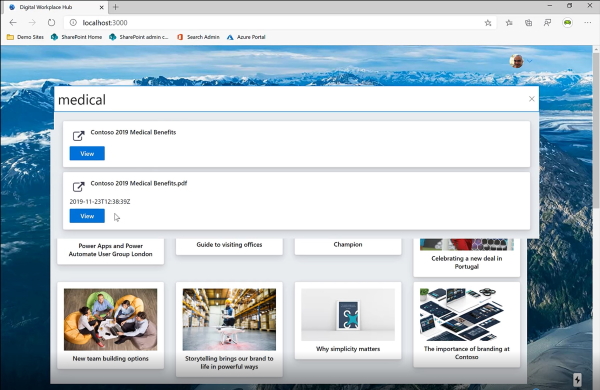This screenshot has height=390, width=600.
Task: Select the Contoso 2019 Medical Benefits.pdf title
Action: [139, 183]
